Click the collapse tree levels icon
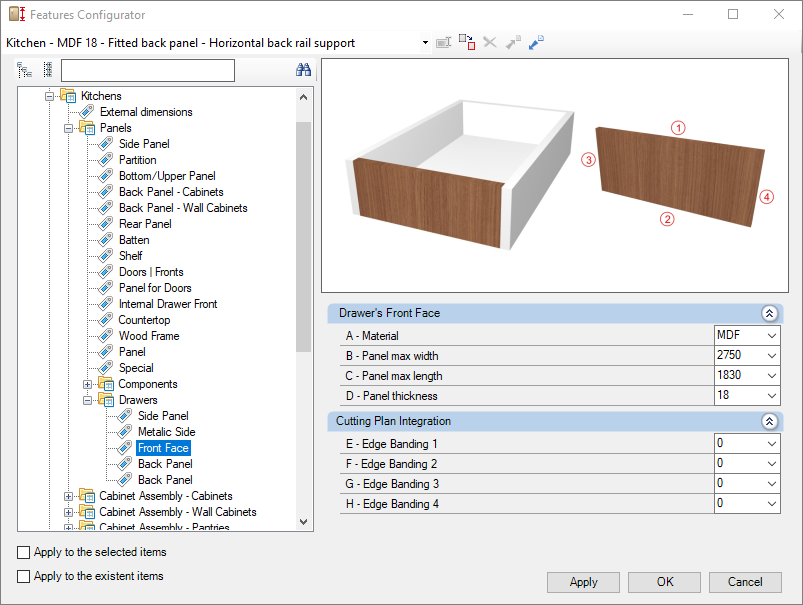The width and height of the screenshot is (803, 605). pyautogui.click(x=48, y=70)
